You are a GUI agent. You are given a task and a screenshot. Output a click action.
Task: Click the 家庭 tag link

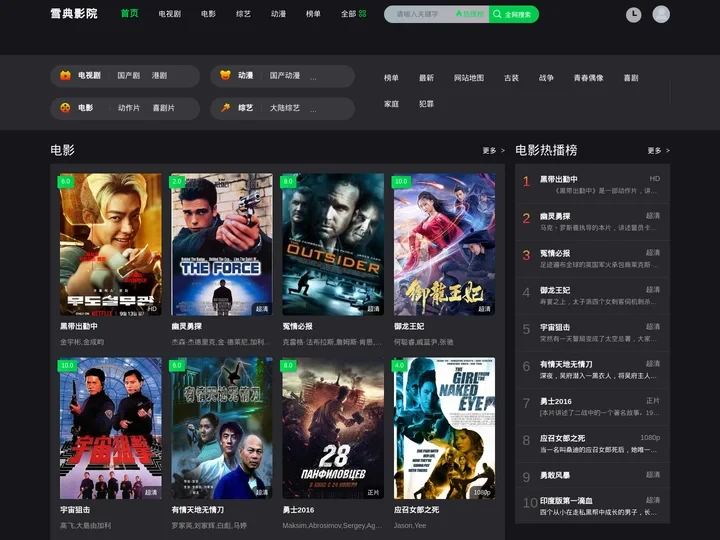click(x=391, y=104)
